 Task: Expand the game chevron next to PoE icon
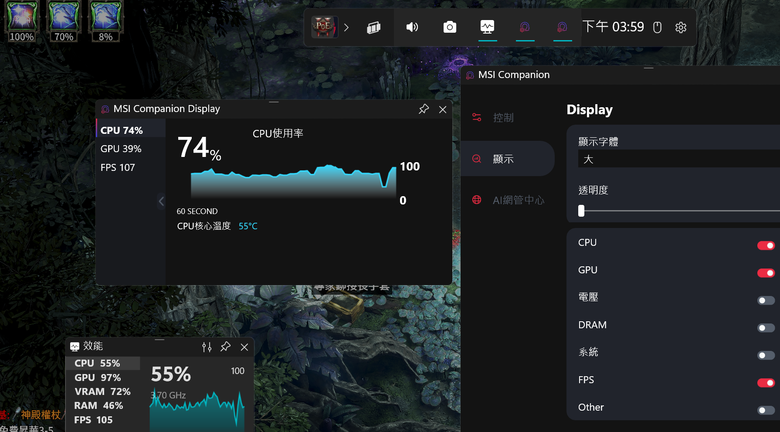pos(346,27)
